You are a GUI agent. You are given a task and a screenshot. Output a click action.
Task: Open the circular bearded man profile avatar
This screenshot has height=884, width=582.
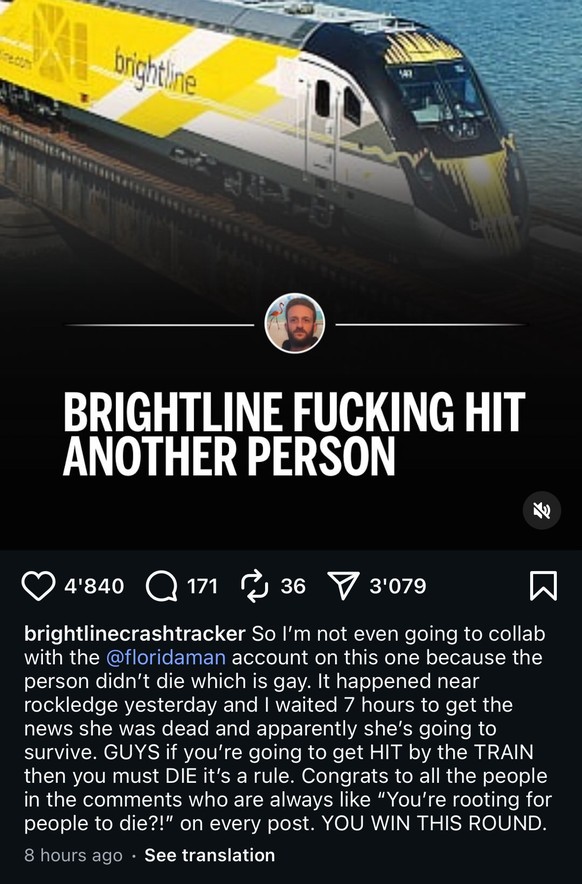(x=294, y=324)
